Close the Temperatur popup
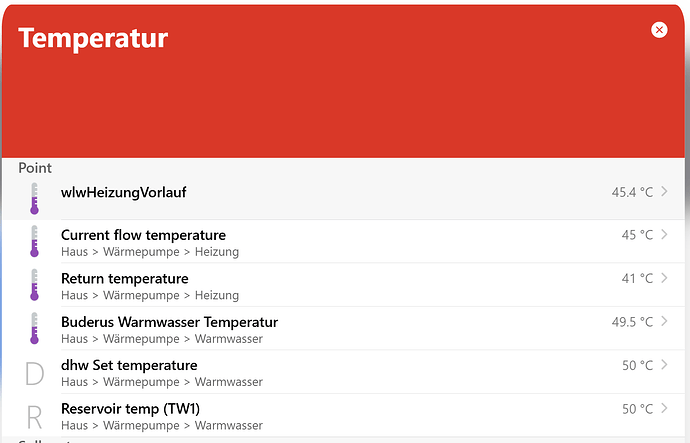 click(x=659, y=30)
